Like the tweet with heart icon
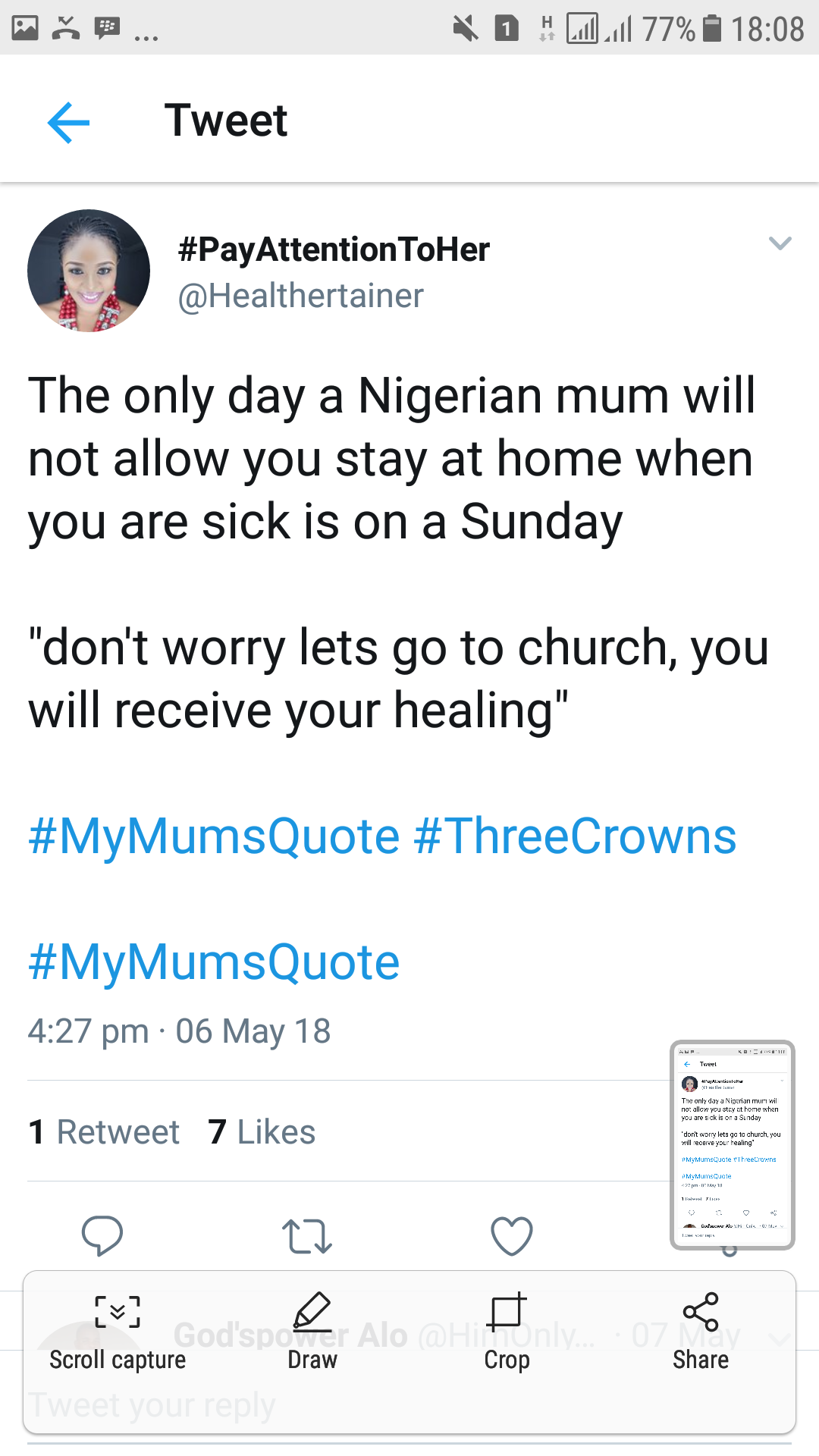 [512, 1236]
